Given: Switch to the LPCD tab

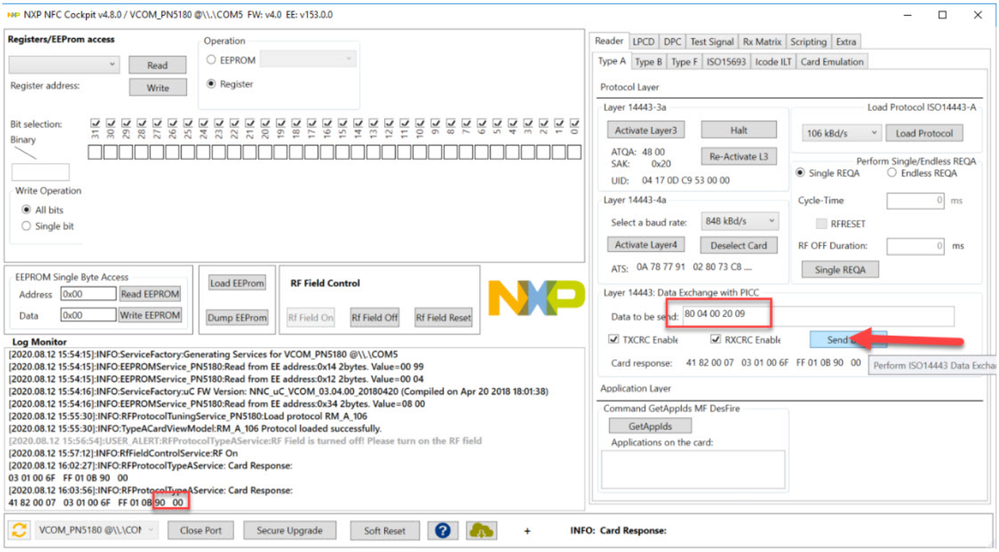Looking at the screenshot, I should pos(643,41).
